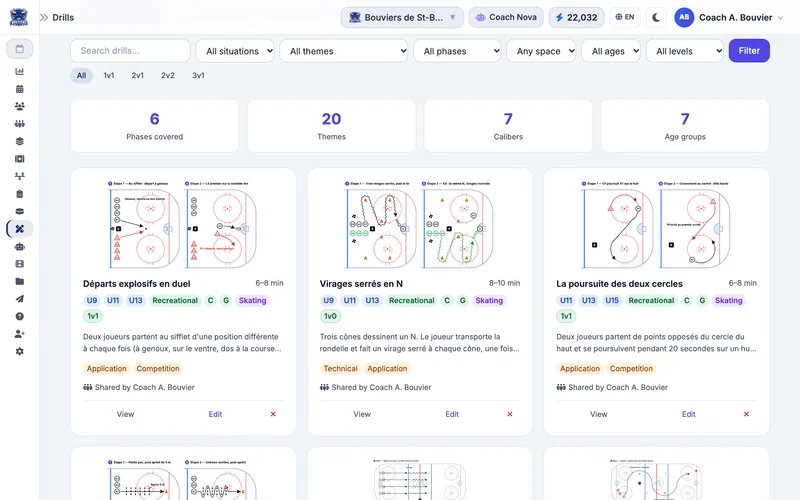Viewport: 800px width, 500px height.
Task: Click the 7 Calibers stat card
Action: pyautogui.click(x=508, y=126)
